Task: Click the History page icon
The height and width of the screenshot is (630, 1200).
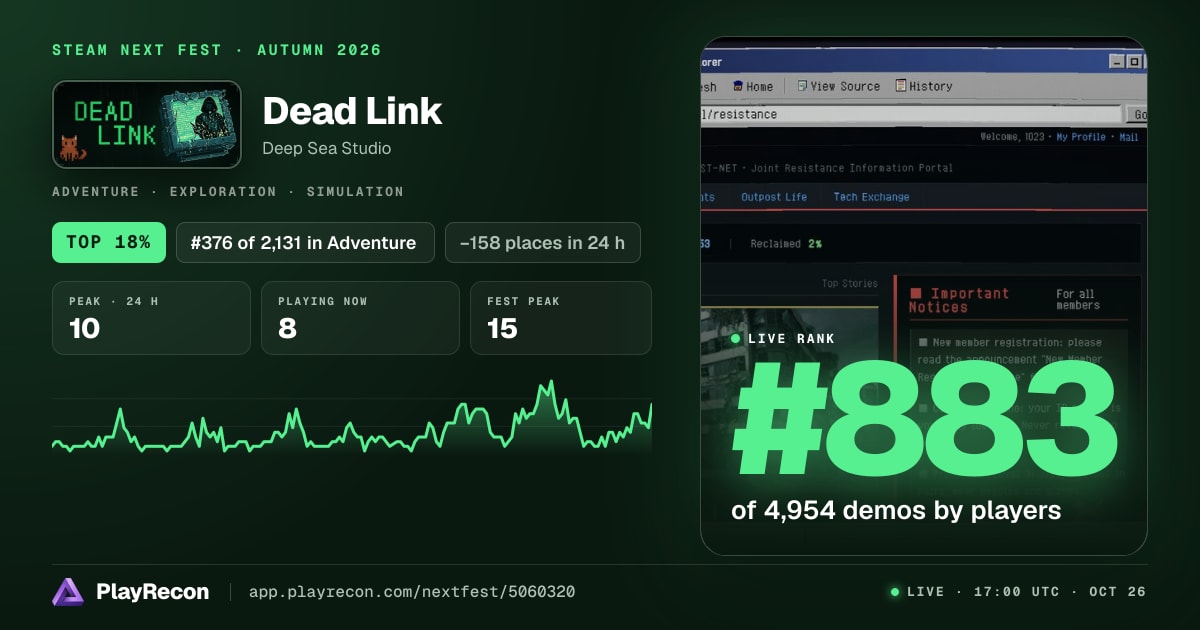Action: (x=901, y=86)
